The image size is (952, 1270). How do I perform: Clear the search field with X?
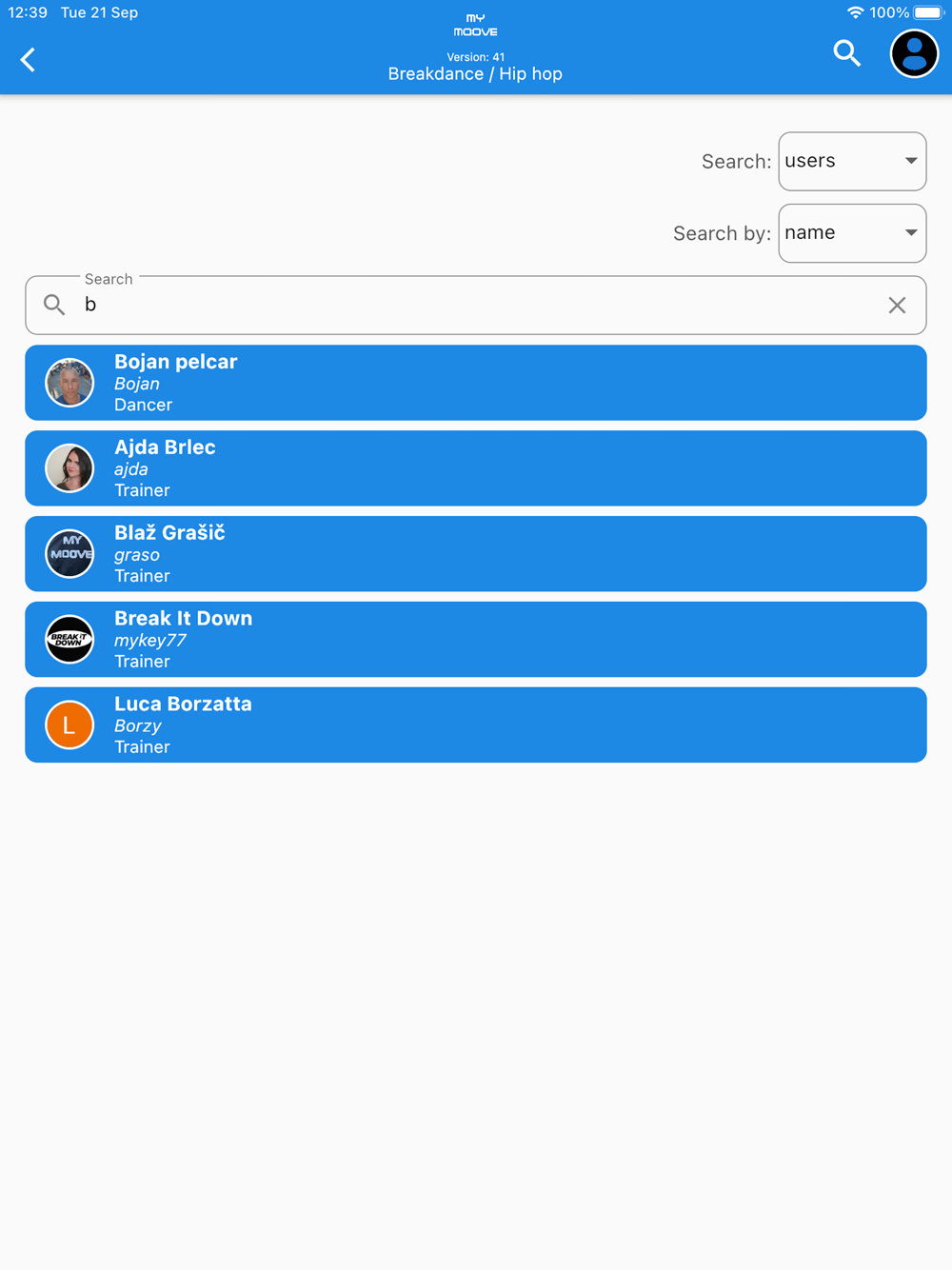(x=897, y=305)
